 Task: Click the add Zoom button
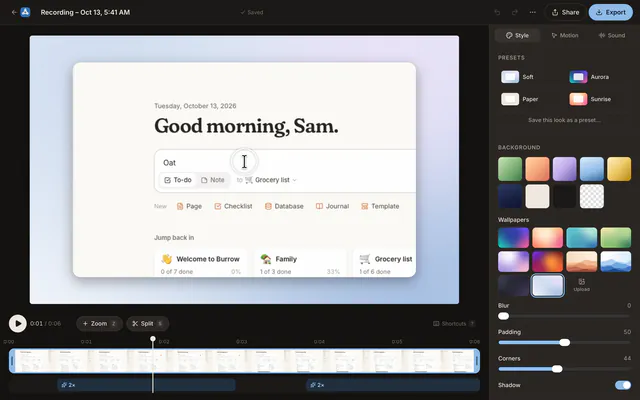[99, 324]
